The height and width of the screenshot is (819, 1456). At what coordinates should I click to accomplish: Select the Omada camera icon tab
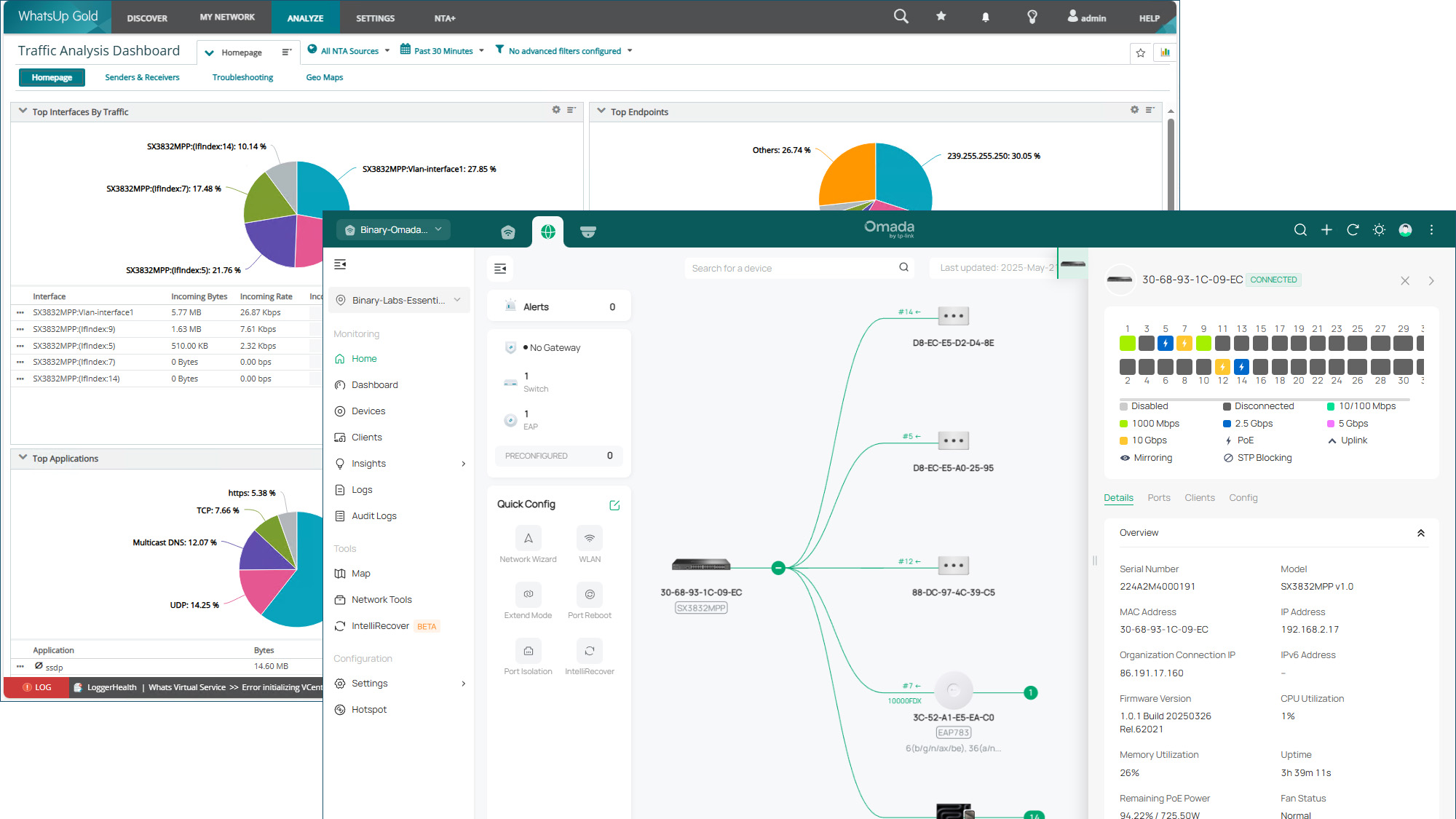pos(588,232)
